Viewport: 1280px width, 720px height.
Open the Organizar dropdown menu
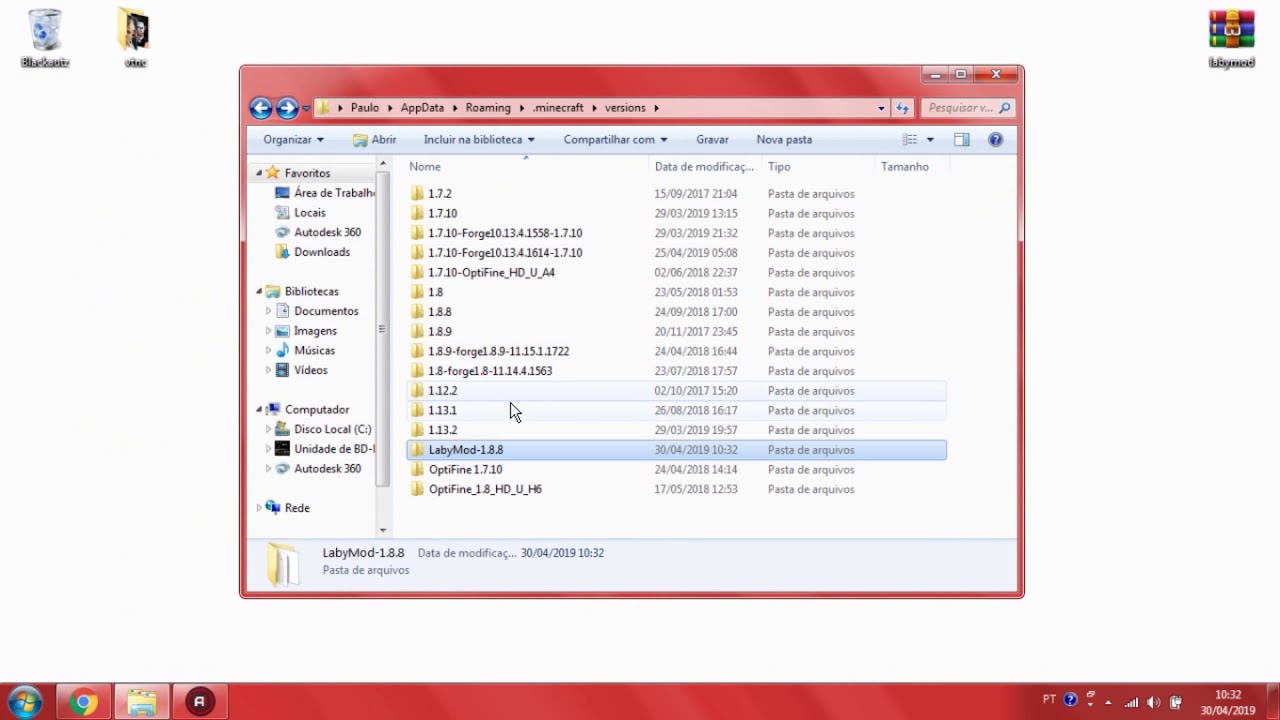click(293, 140)
